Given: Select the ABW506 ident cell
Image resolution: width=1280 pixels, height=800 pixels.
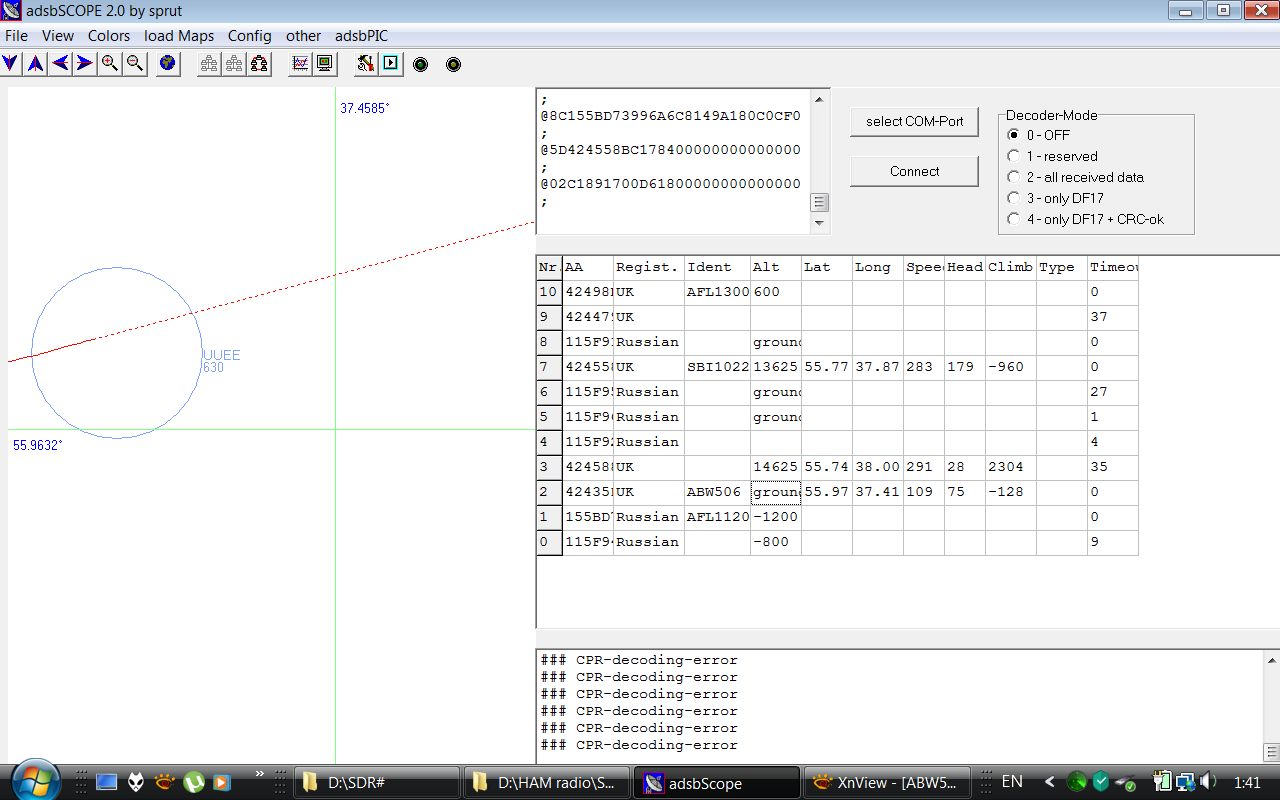Looking at the screenshot, I should [717, 492].
